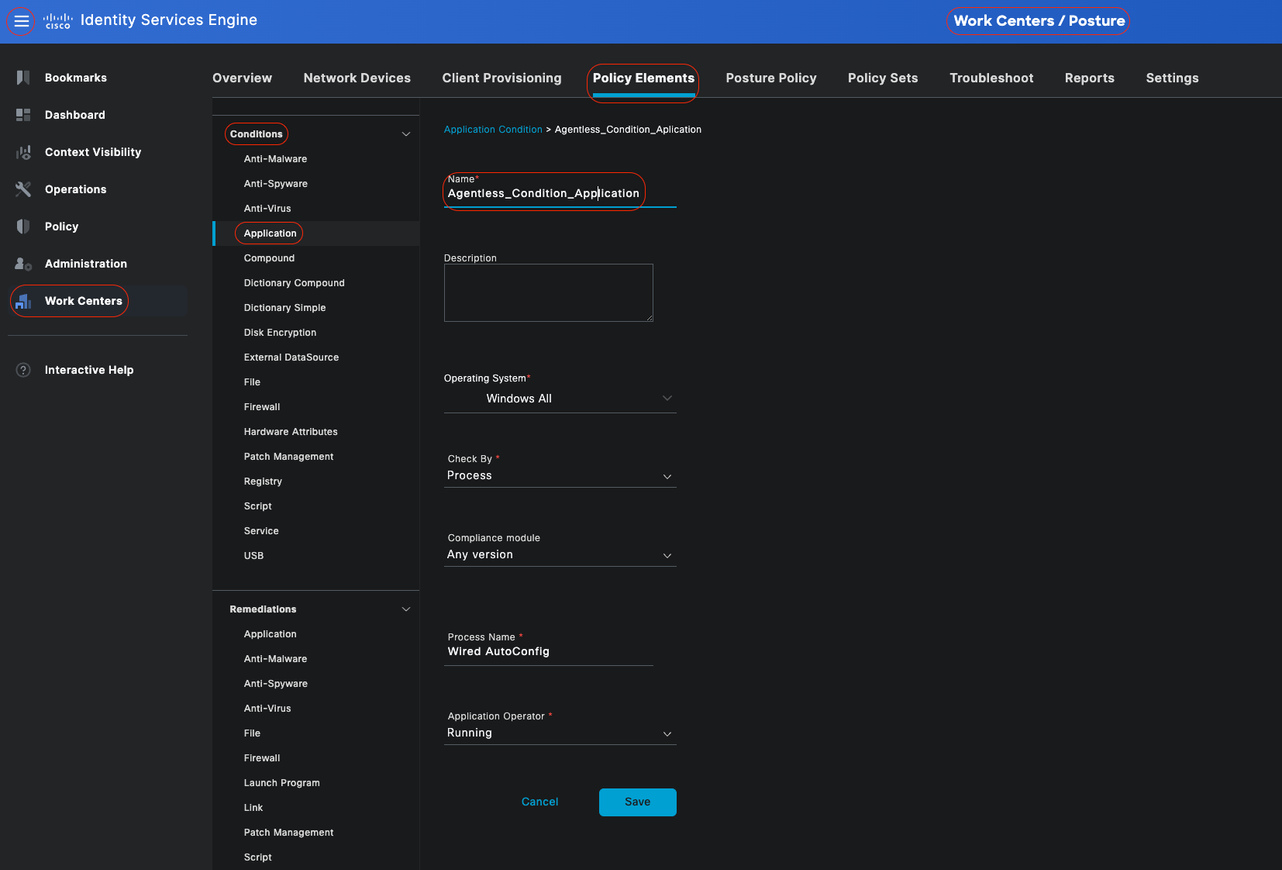The width and height of the screenshot is (1282, 870).
Task: Select the Policy Elements tab
Action: pos(643,78)
